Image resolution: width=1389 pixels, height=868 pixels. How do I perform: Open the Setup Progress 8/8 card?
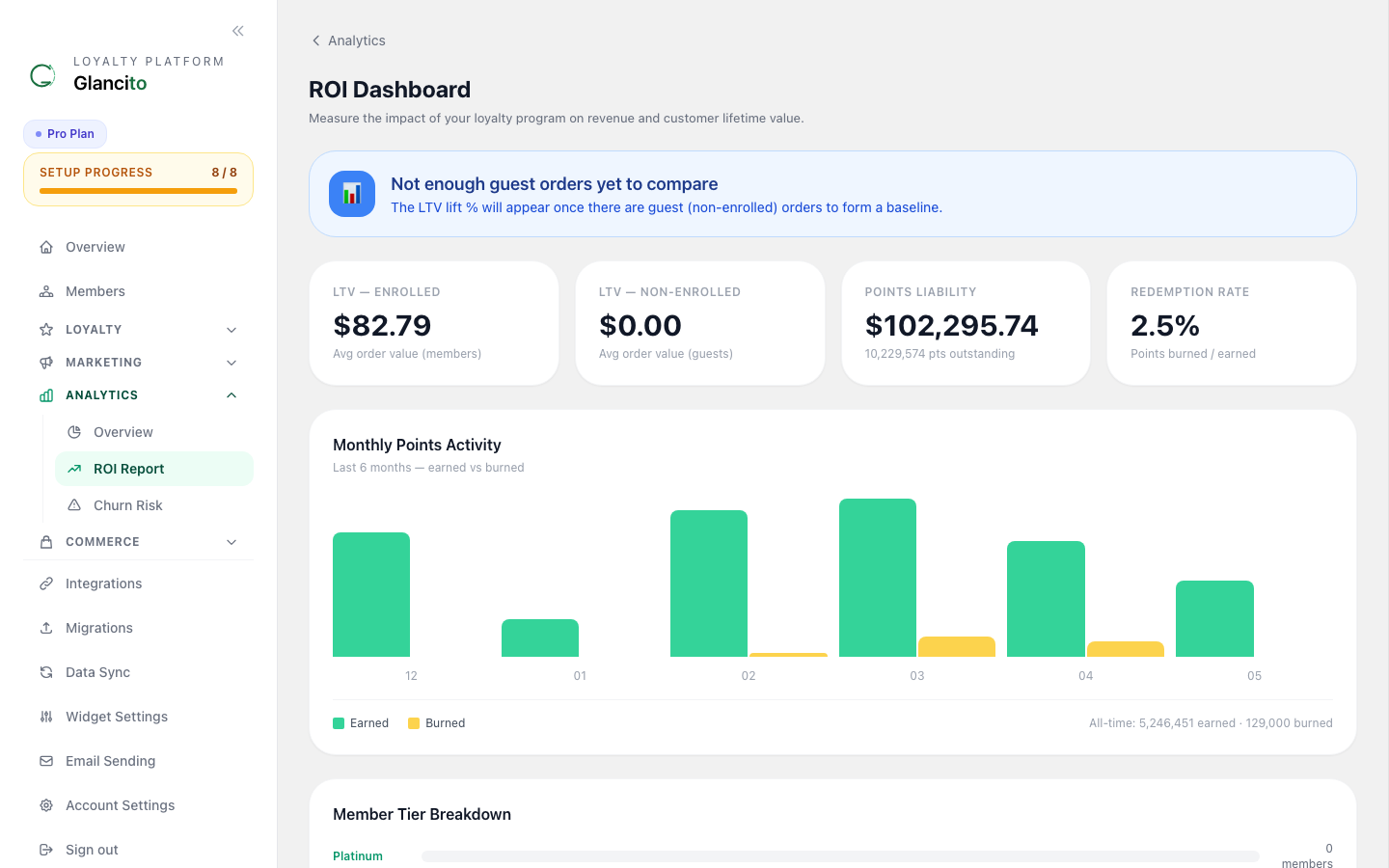(138, 179)
